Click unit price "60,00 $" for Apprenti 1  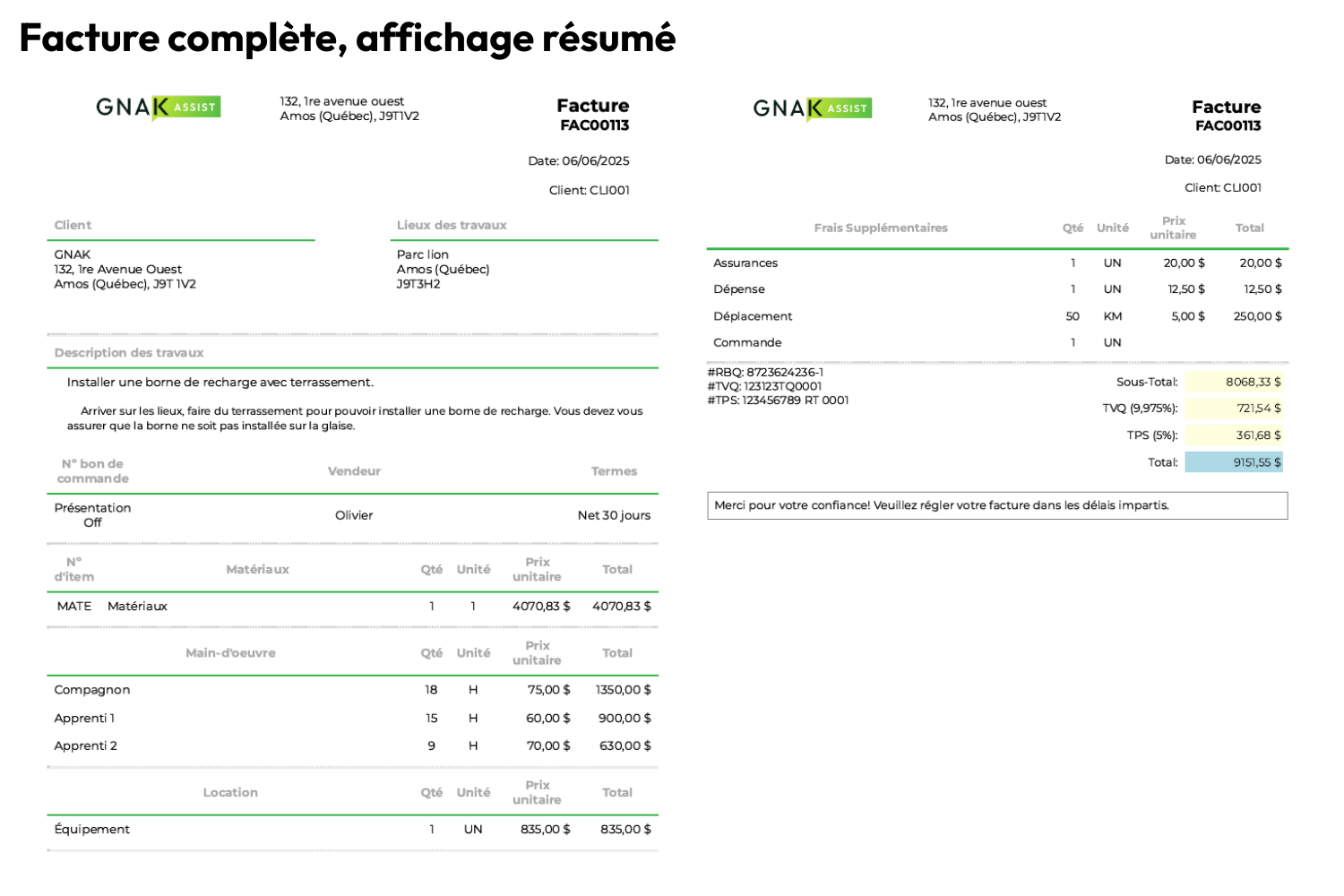548,719
